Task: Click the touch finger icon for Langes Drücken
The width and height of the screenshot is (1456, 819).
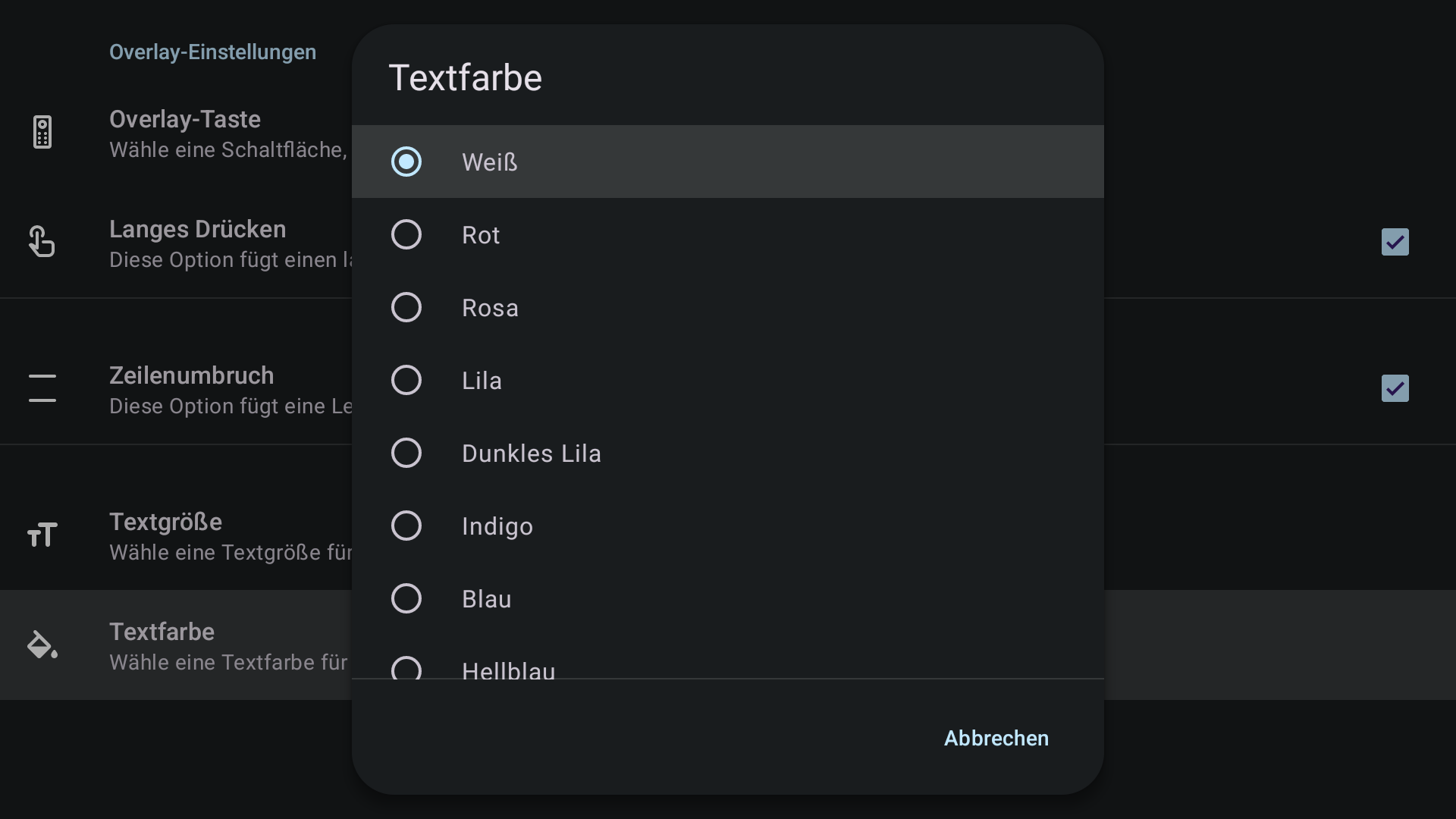Action: point(42,242)
